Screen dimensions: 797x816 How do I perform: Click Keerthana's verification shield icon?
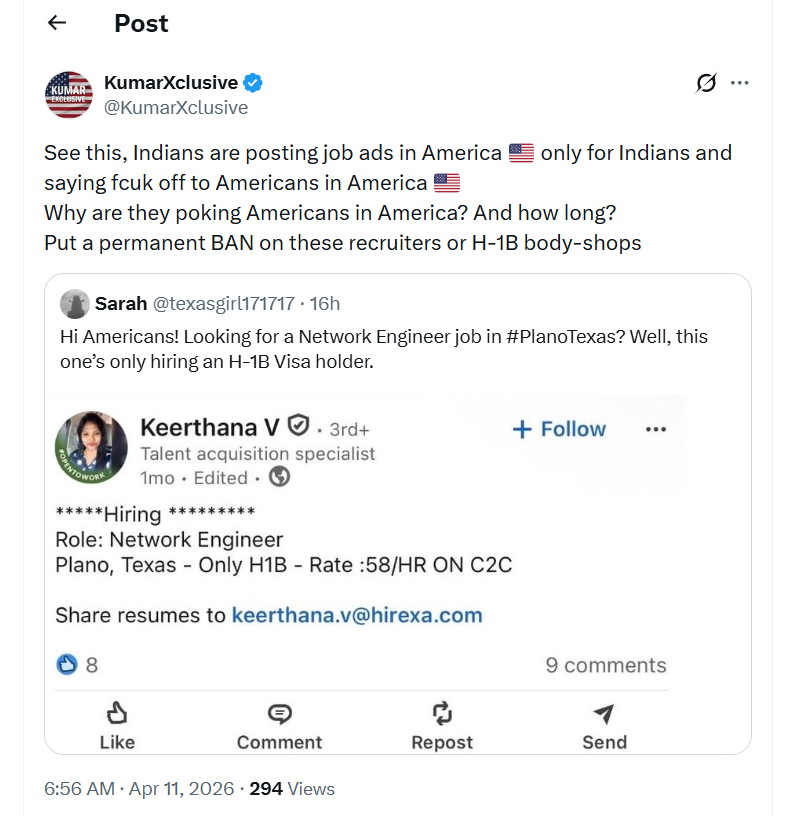pos(298,427)
